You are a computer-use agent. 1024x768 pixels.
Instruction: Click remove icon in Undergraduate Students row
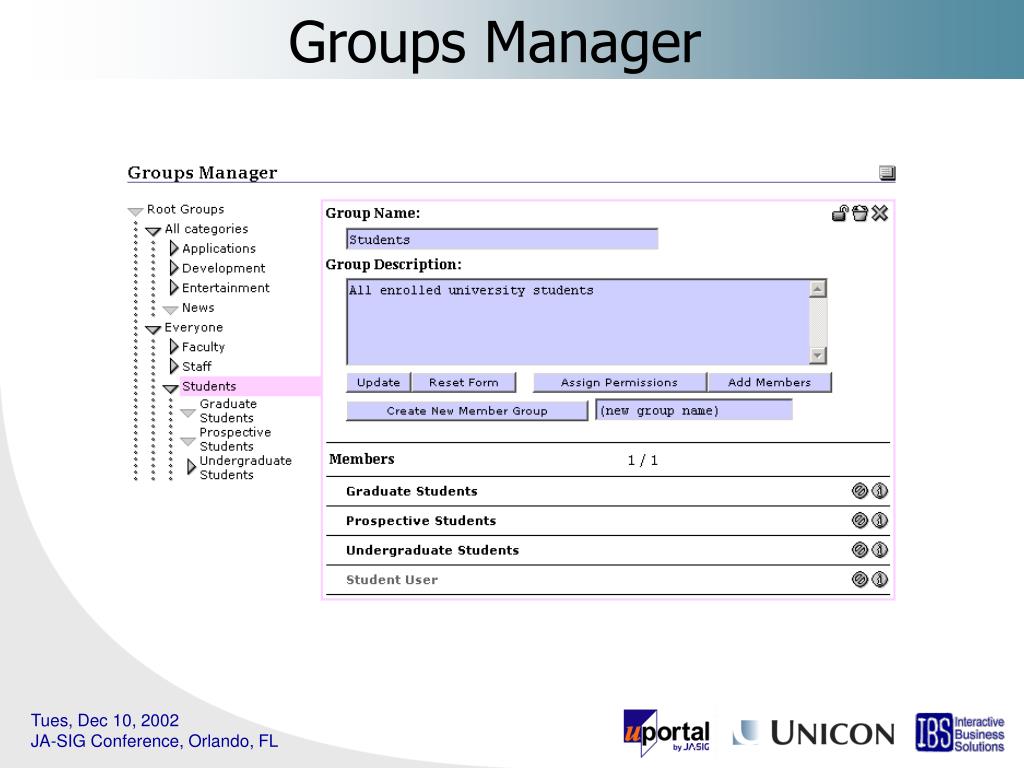[860, 550]
